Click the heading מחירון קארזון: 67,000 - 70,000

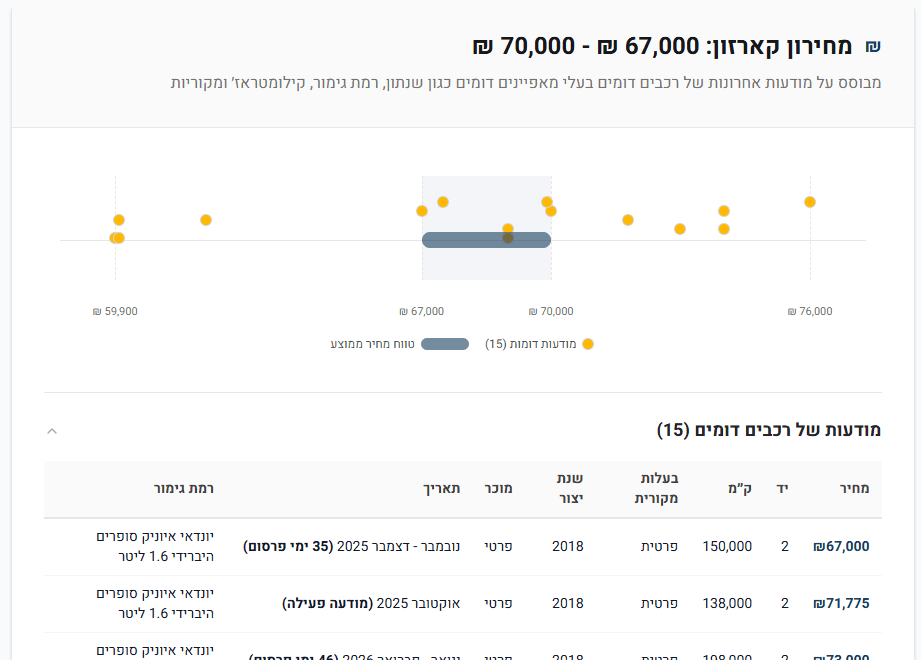click(x=662, y=46)
